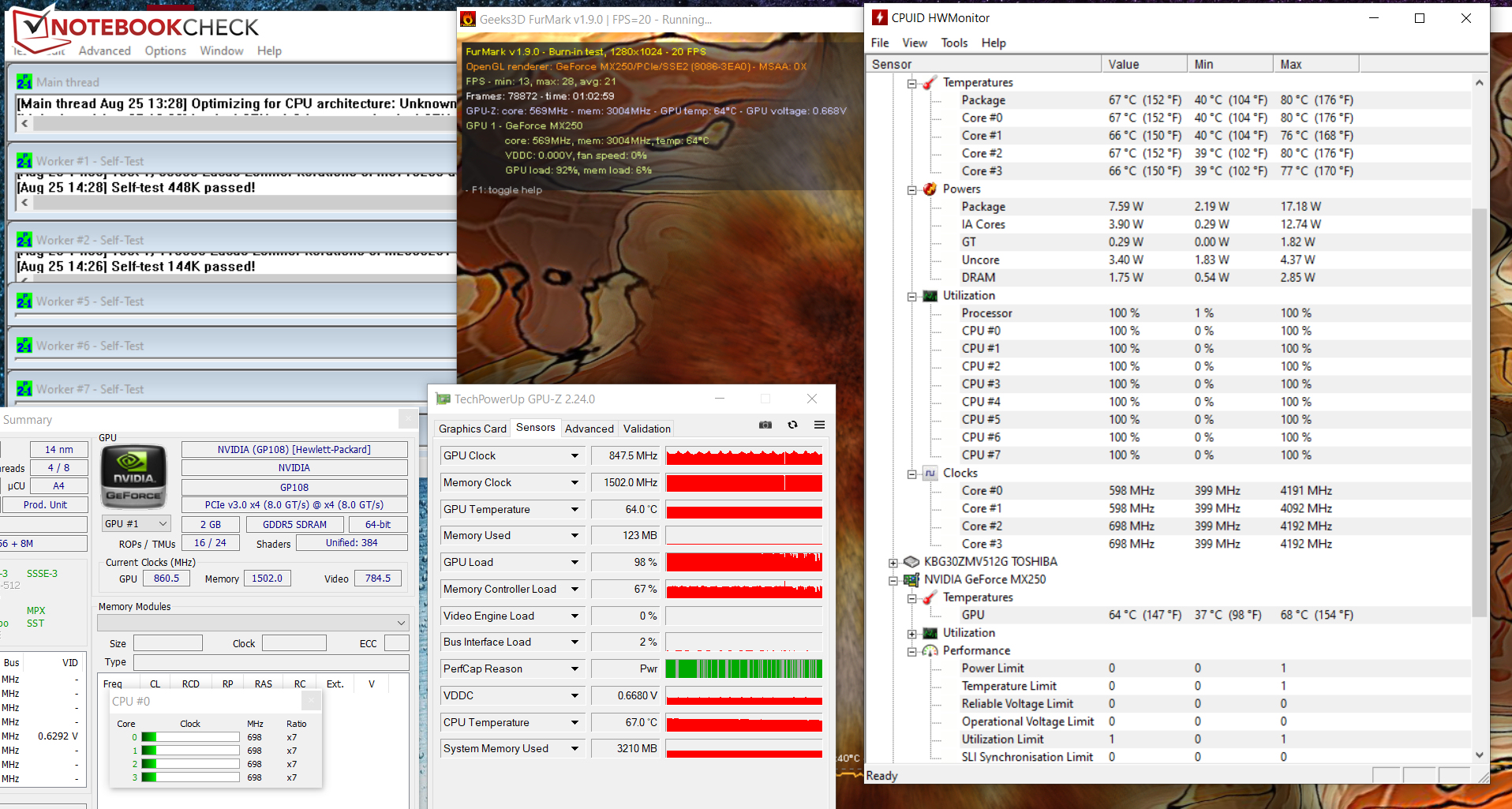This screenshot has height=809, width=1512.
Task: Switch to GPU-Z Advanced tab
Action: (589, 429)
